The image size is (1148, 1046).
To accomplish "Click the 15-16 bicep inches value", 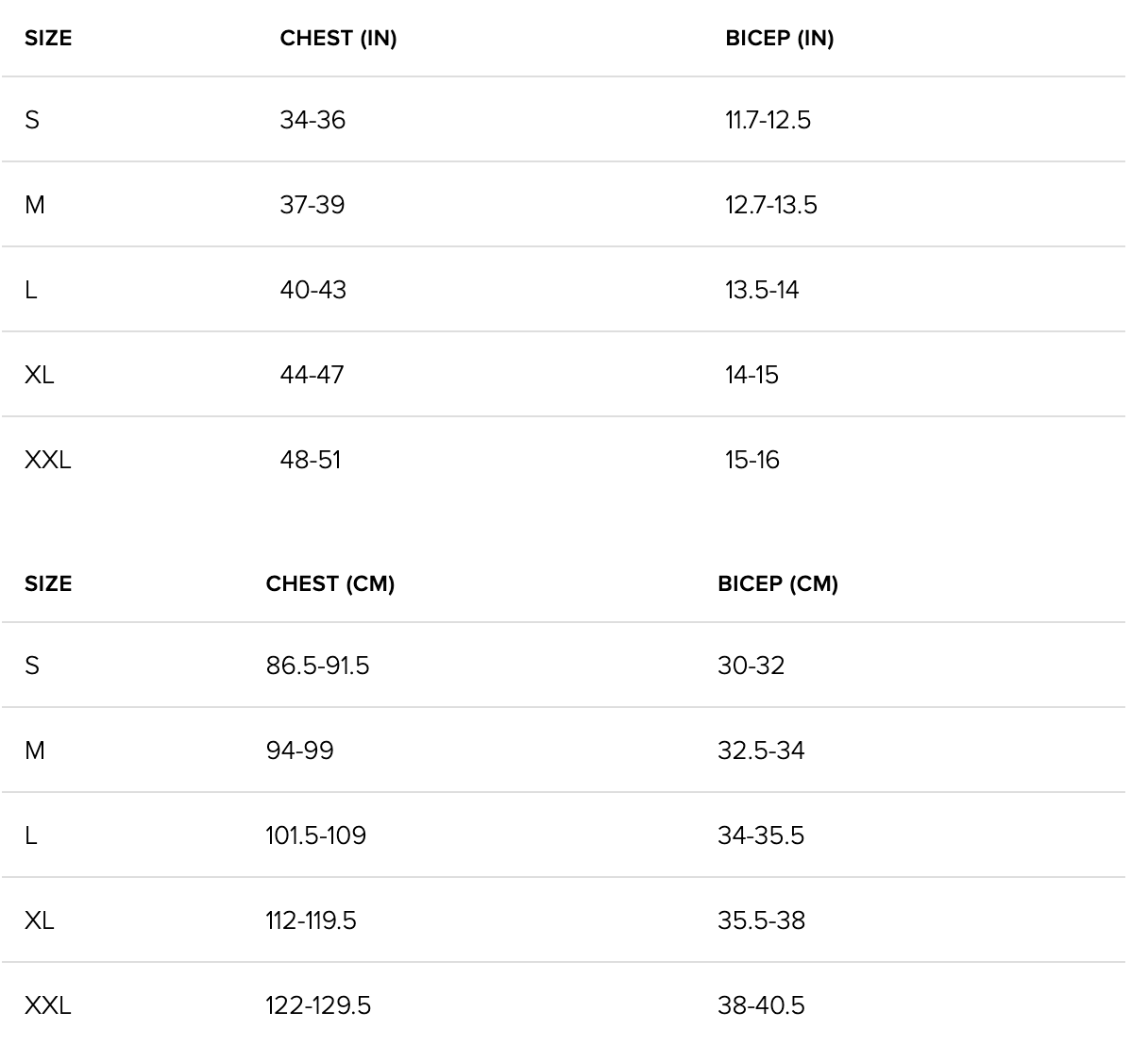I will pyautogui.click(x=752, y=460).
